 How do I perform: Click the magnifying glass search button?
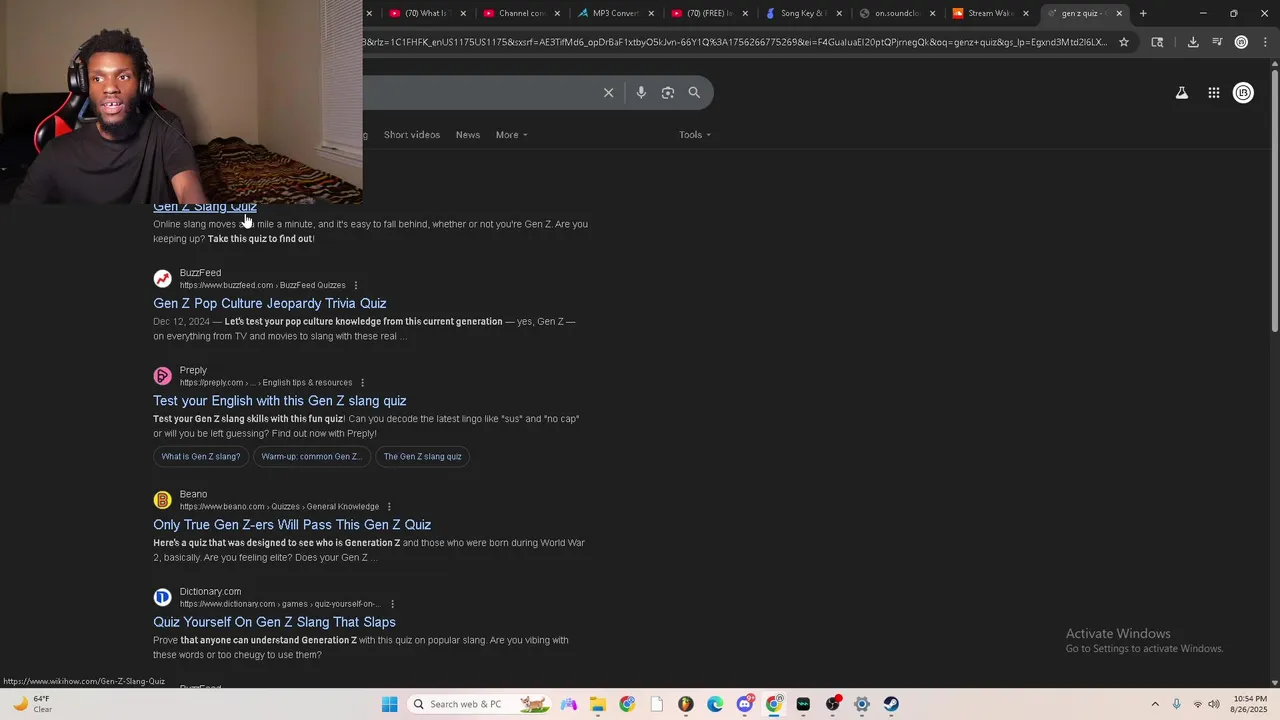pyautogui.click(x=694, y=92)
